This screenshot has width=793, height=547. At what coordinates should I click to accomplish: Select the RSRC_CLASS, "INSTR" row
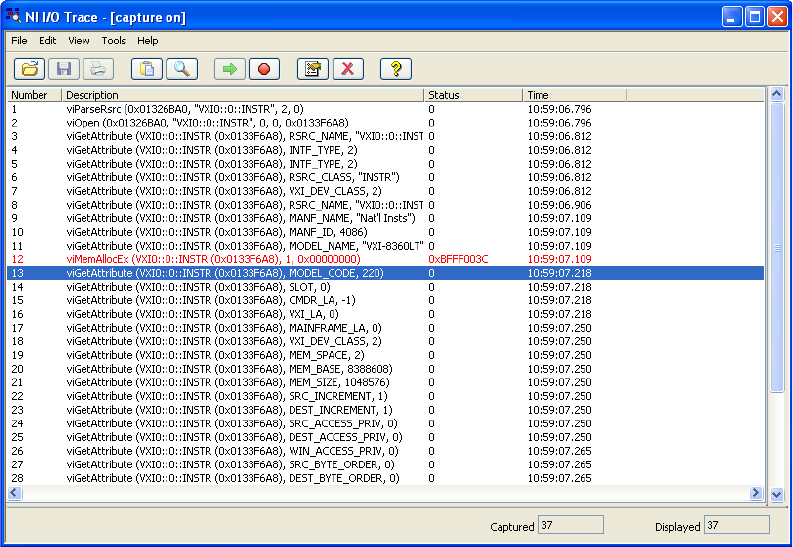[x=385, y=177]
